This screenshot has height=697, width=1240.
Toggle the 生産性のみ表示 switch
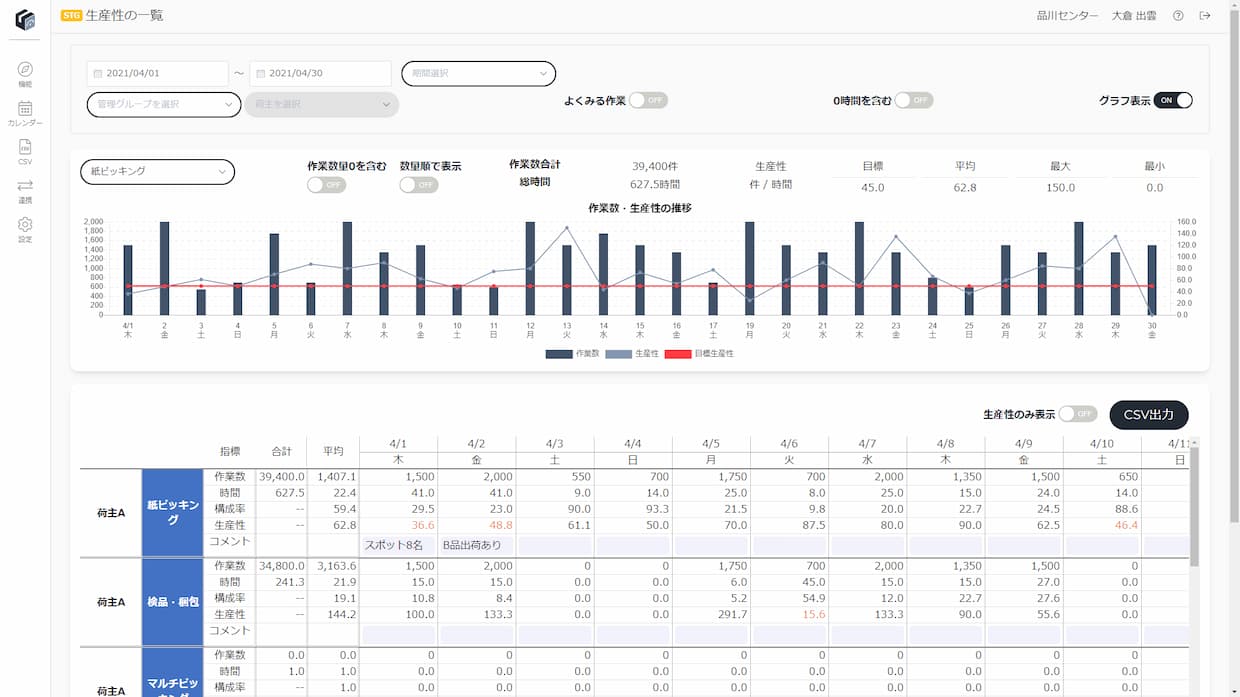1078,414
